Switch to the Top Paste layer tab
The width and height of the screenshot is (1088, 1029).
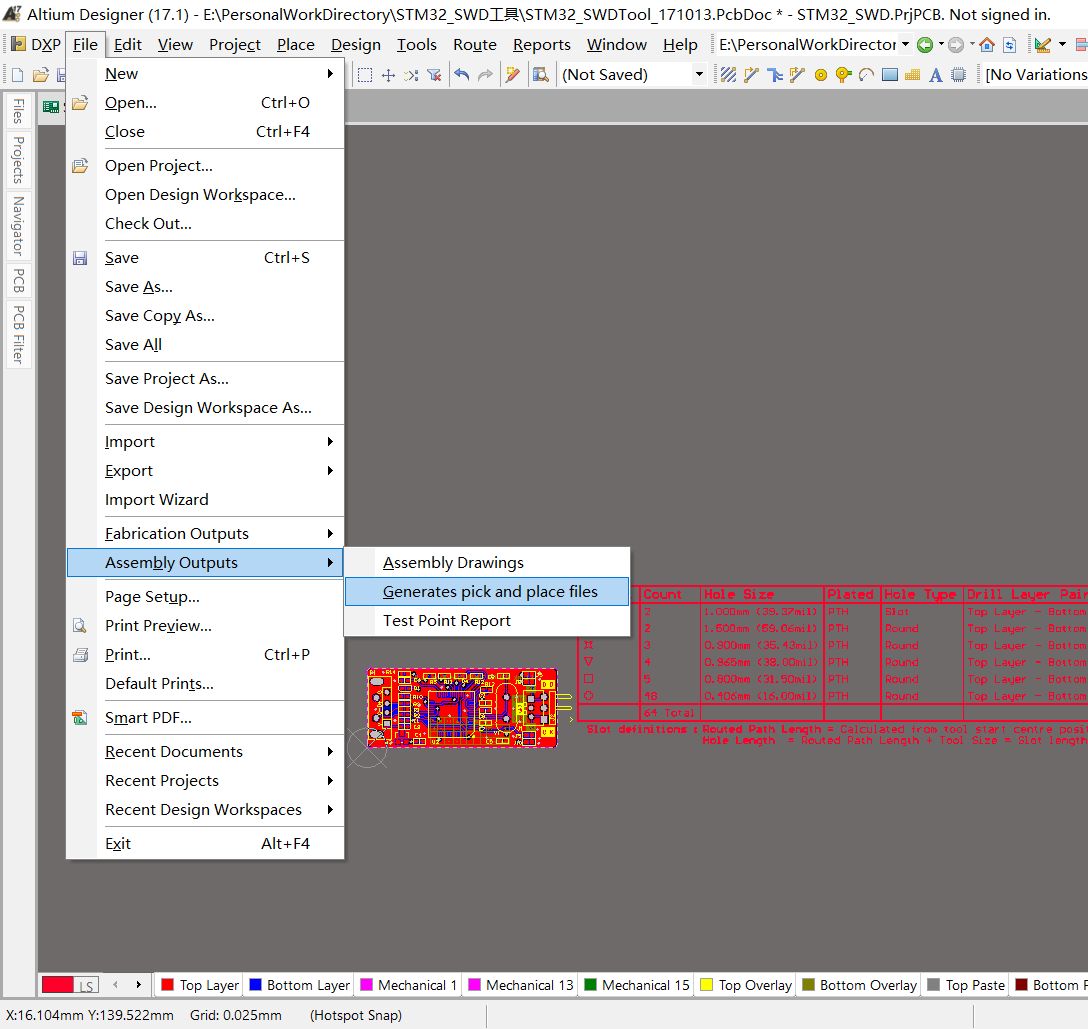(966, 985)
